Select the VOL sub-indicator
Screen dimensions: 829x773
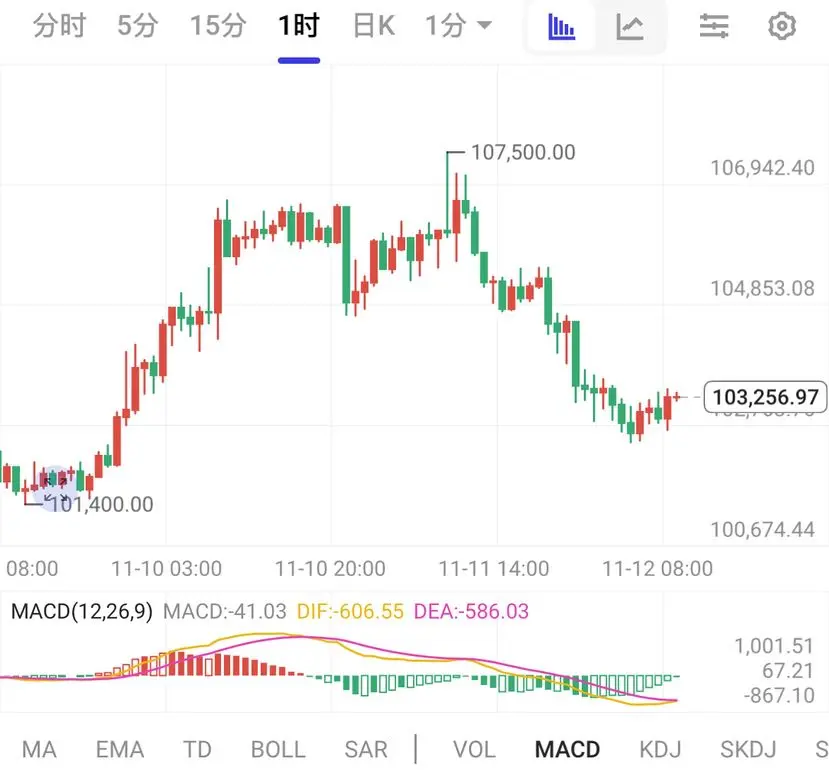474,749
